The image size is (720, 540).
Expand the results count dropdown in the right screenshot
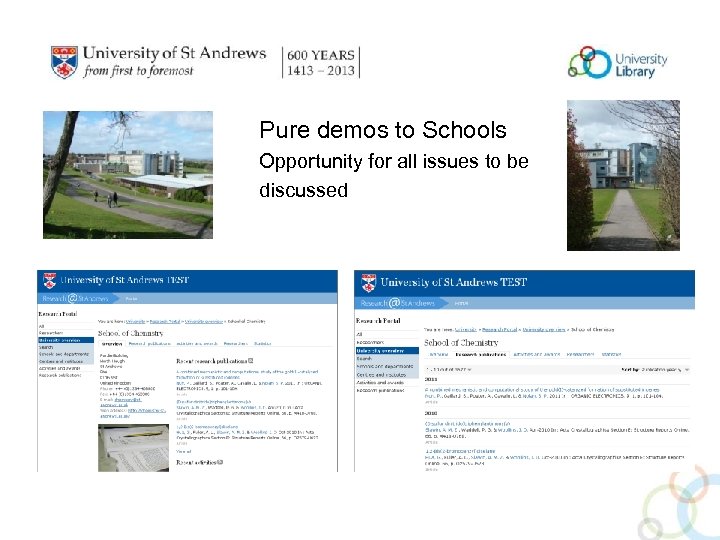[x=448, y=369]
